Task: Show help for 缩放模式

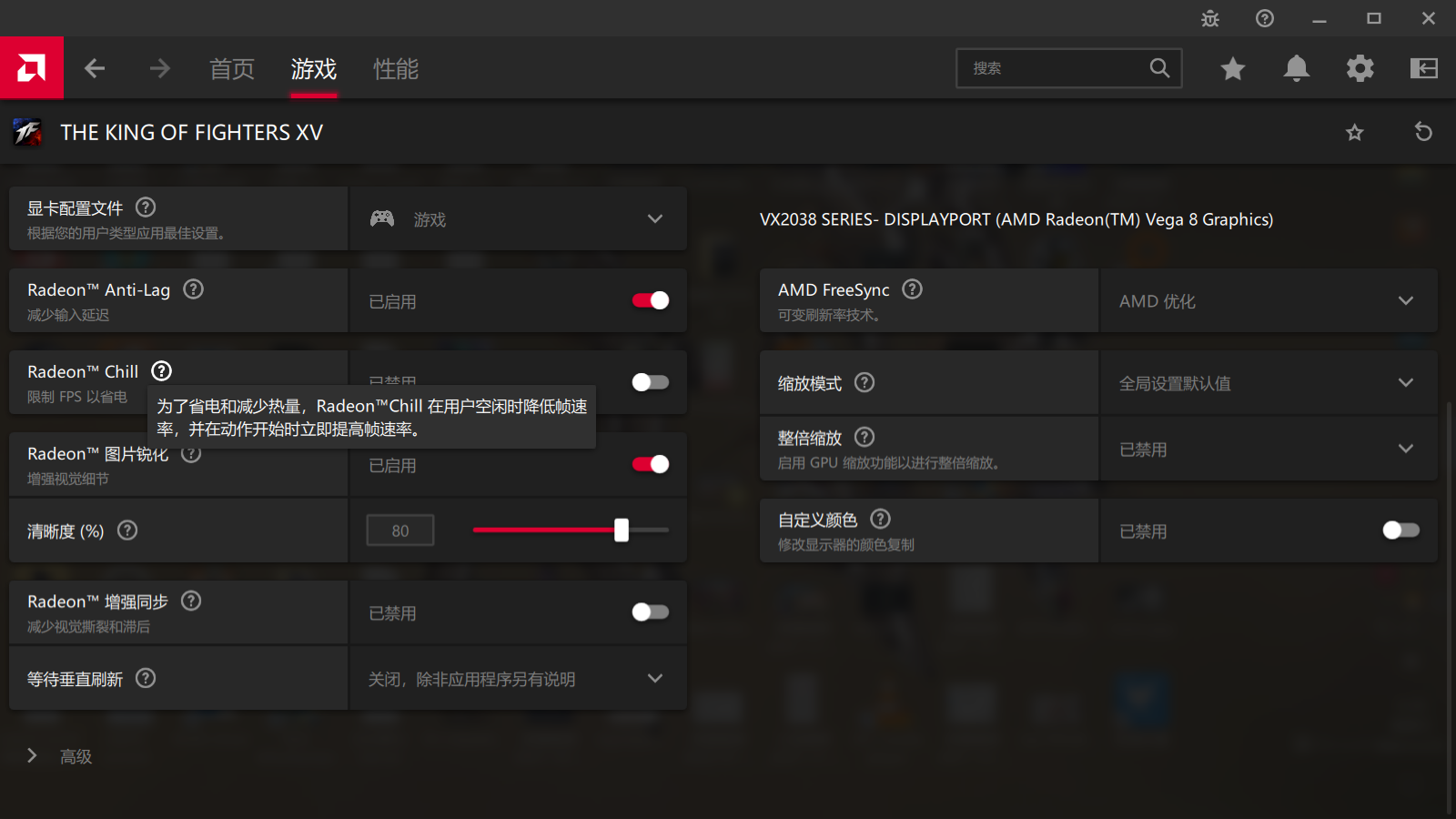Action: point(864,382)
